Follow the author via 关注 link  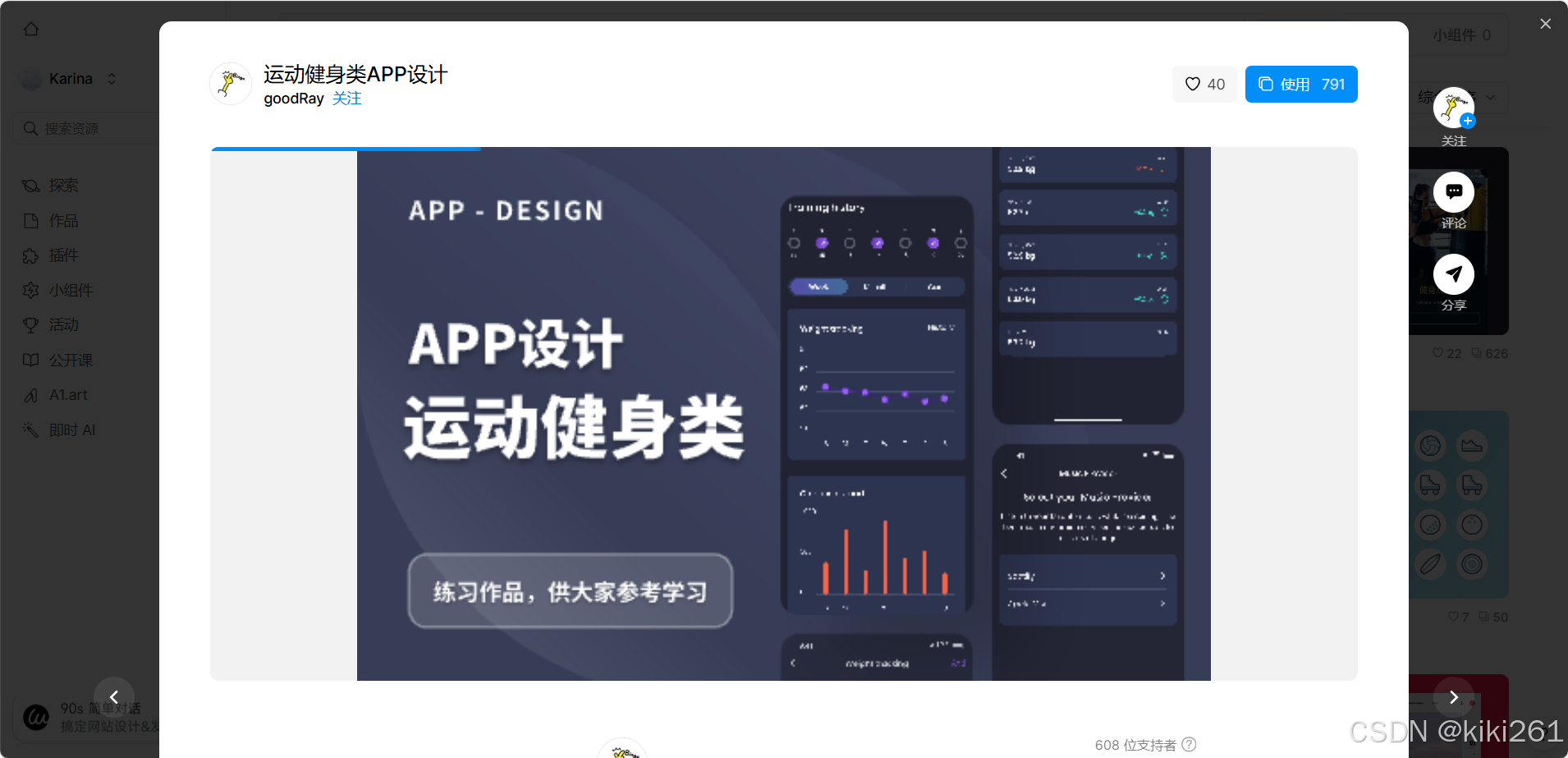click(x=347, y=99)
